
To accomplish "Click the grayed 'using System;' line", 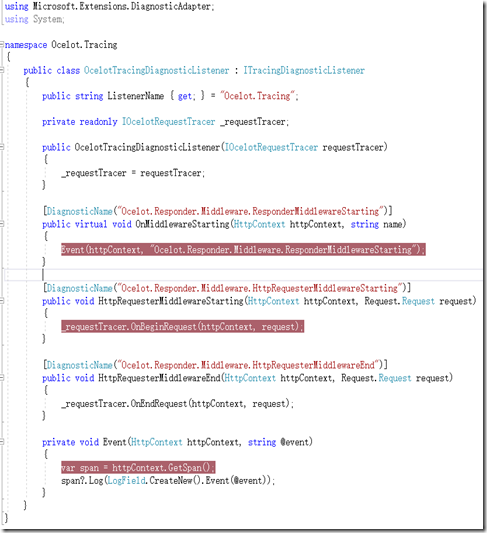I will click(x=34, y=19).
